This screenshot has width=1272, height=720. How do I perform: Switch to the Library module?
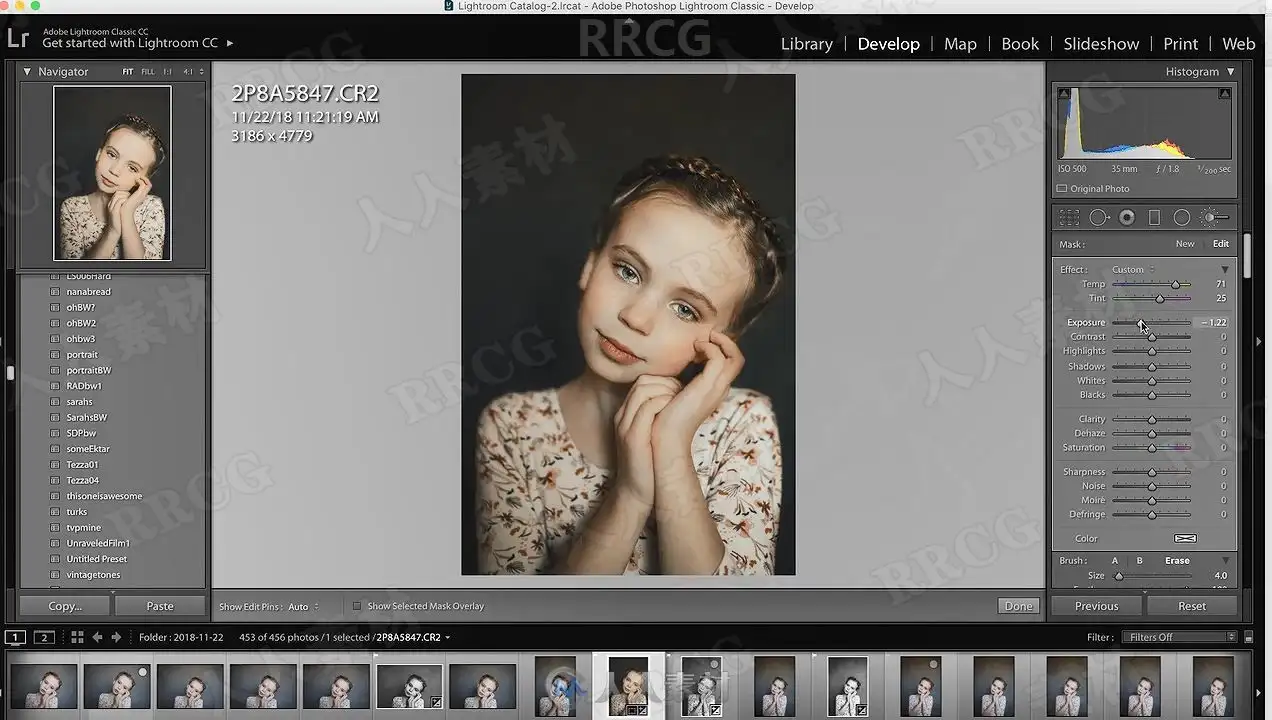tap(806, 44)
